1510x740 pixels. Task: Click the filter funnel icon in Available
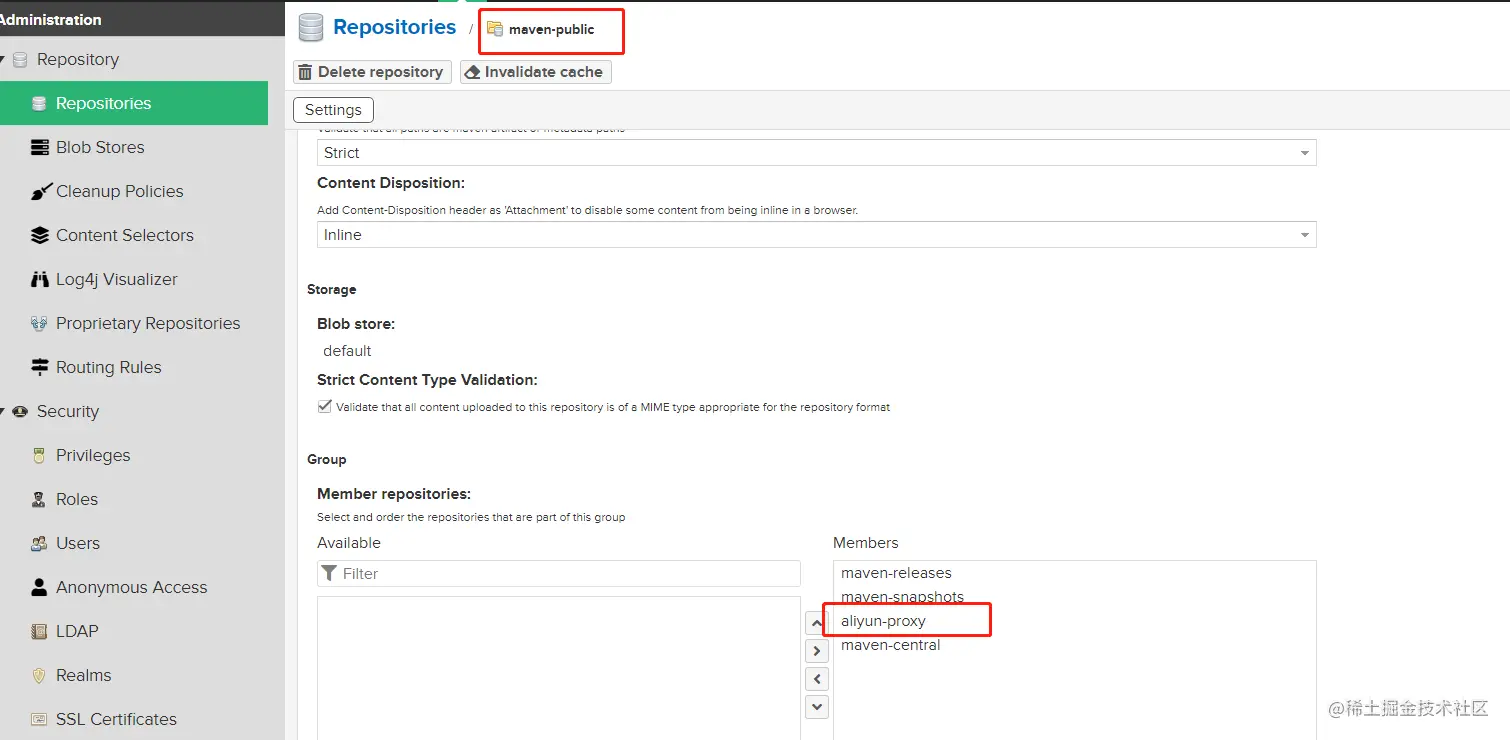tap(330, 573)
